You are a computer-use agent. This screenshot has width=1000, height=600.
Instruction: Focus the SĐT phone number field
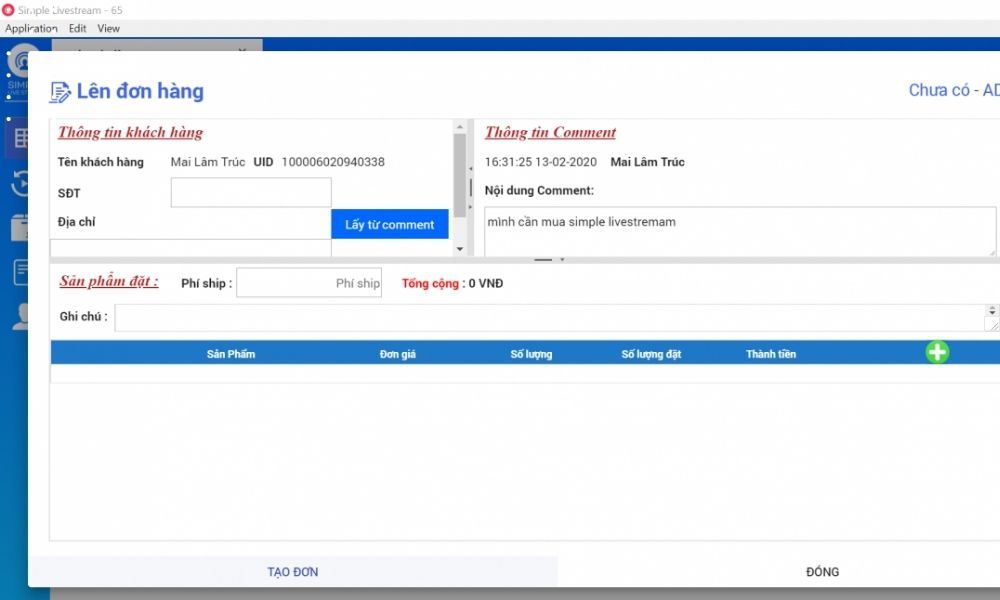click(251, 193)
